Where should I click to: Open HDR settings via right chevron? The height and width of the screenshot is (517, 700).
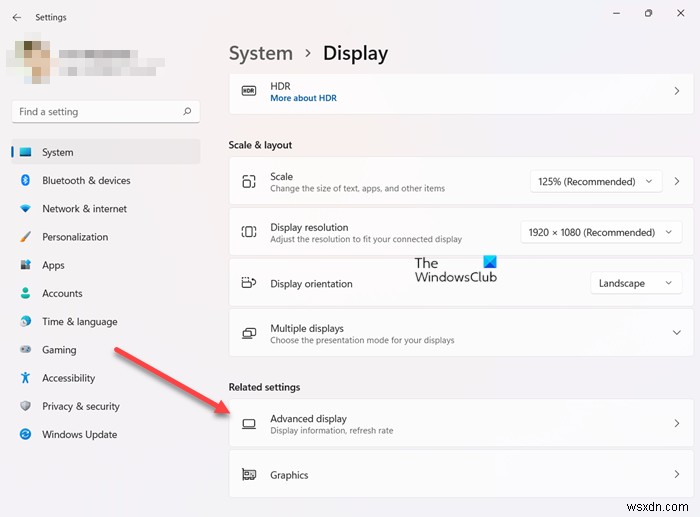coord(677,91)
